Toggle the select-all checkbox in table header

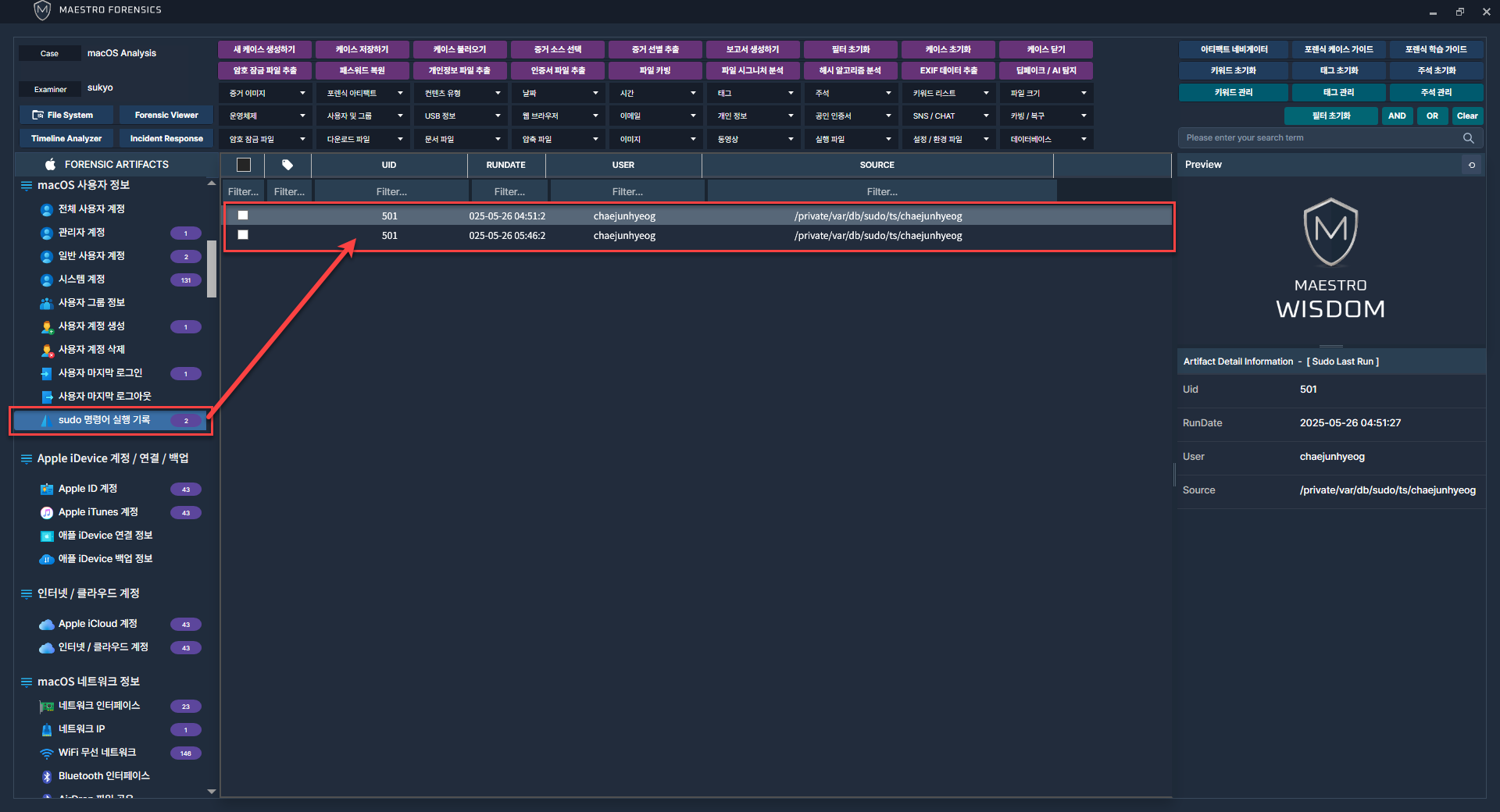(244, 165)
